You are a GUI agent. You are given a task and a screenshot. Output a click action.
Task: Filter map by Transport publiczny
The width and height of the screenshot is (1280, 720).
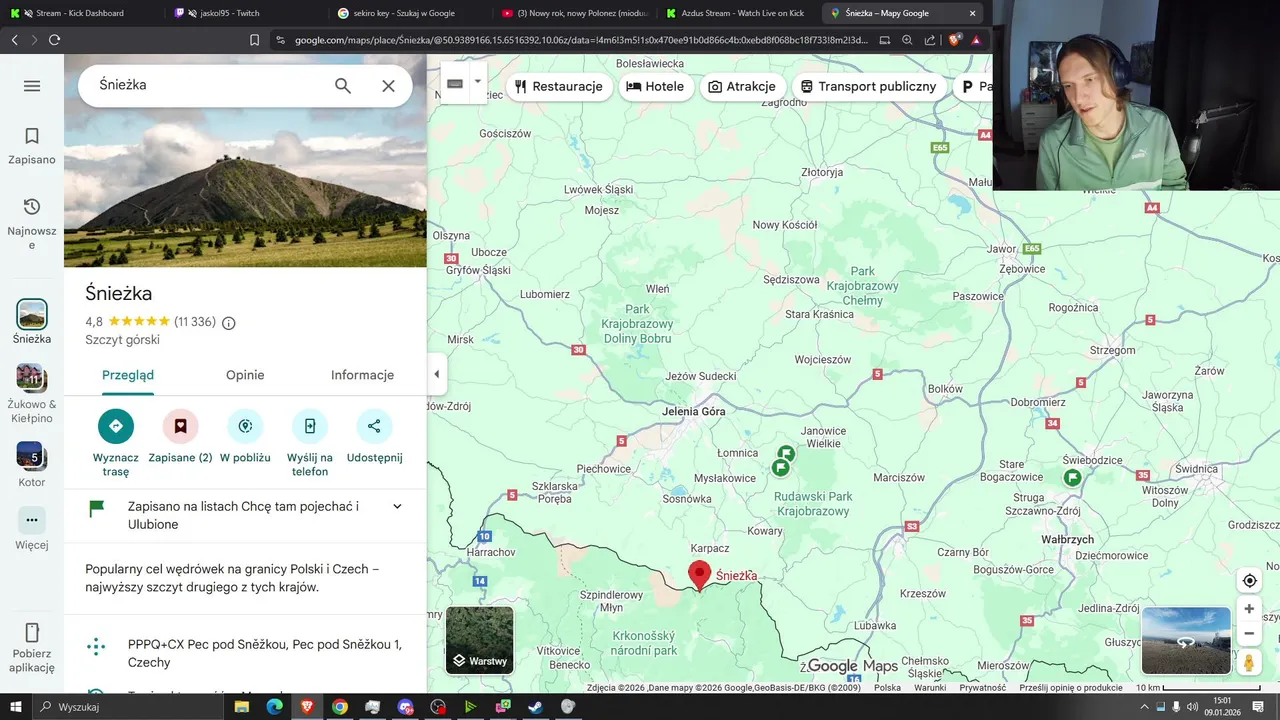click(x=869, y=87)
